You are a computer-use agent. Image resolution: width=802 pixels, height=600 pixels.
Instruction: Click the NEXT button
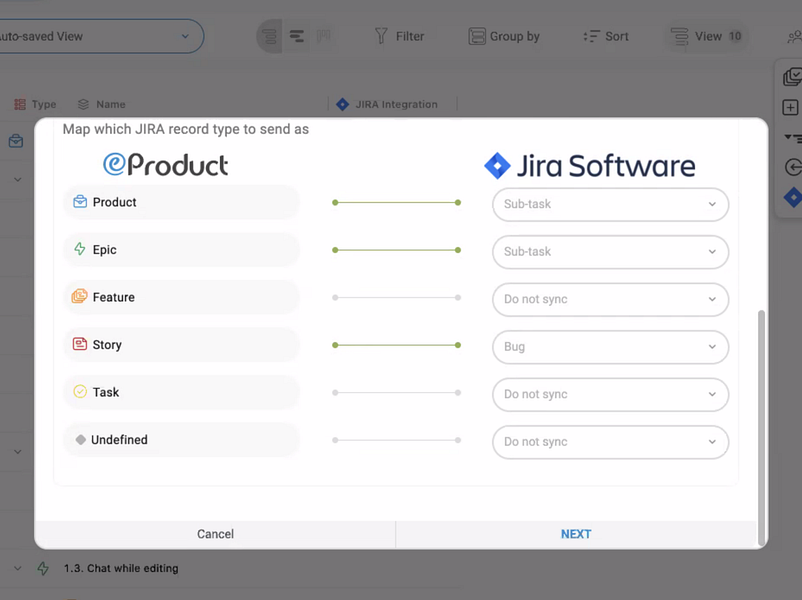[576, 534]
